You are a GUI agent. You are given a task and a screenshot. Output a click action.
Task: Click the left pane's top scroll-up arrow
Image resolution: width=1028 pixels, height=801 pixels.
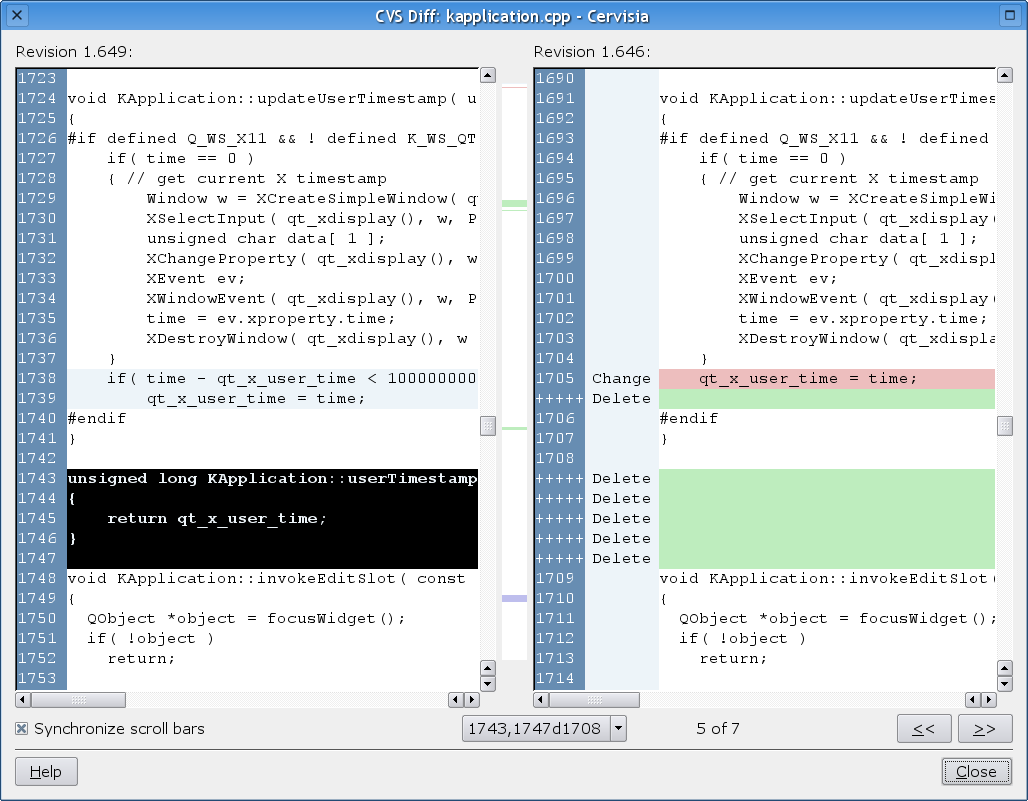pyautogui.click(x=487, y=75)
